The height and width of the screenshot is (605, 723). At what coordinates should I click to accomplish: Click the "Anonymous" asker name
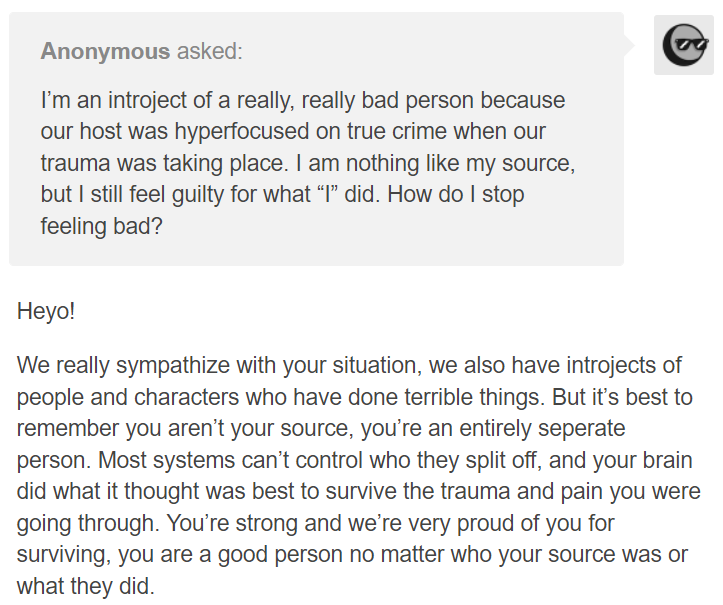pos(105,51)
